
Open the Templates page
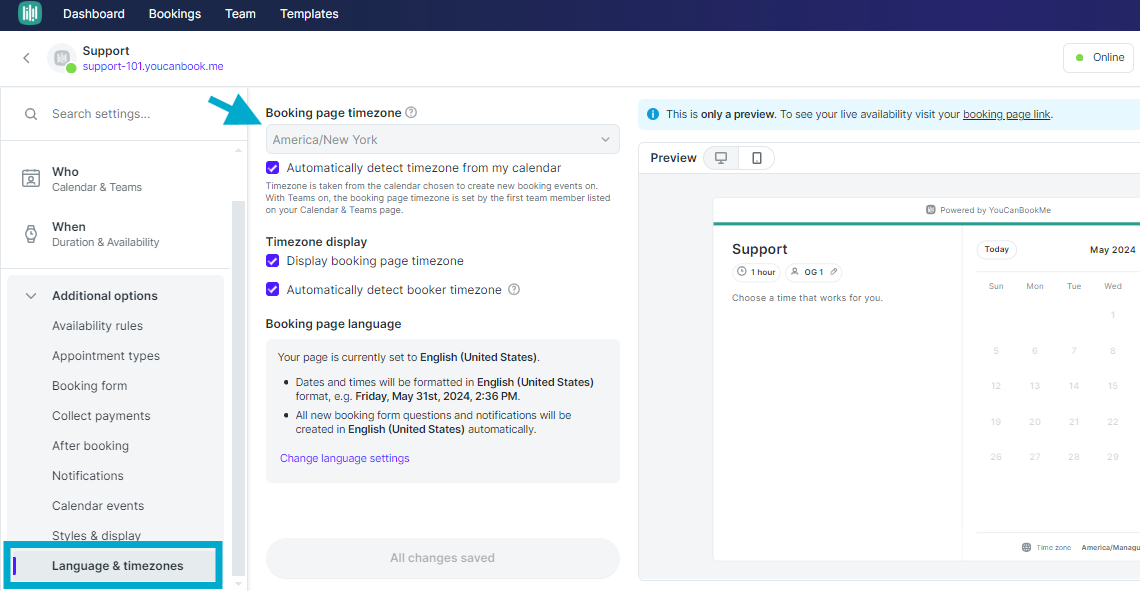point(309,14)
